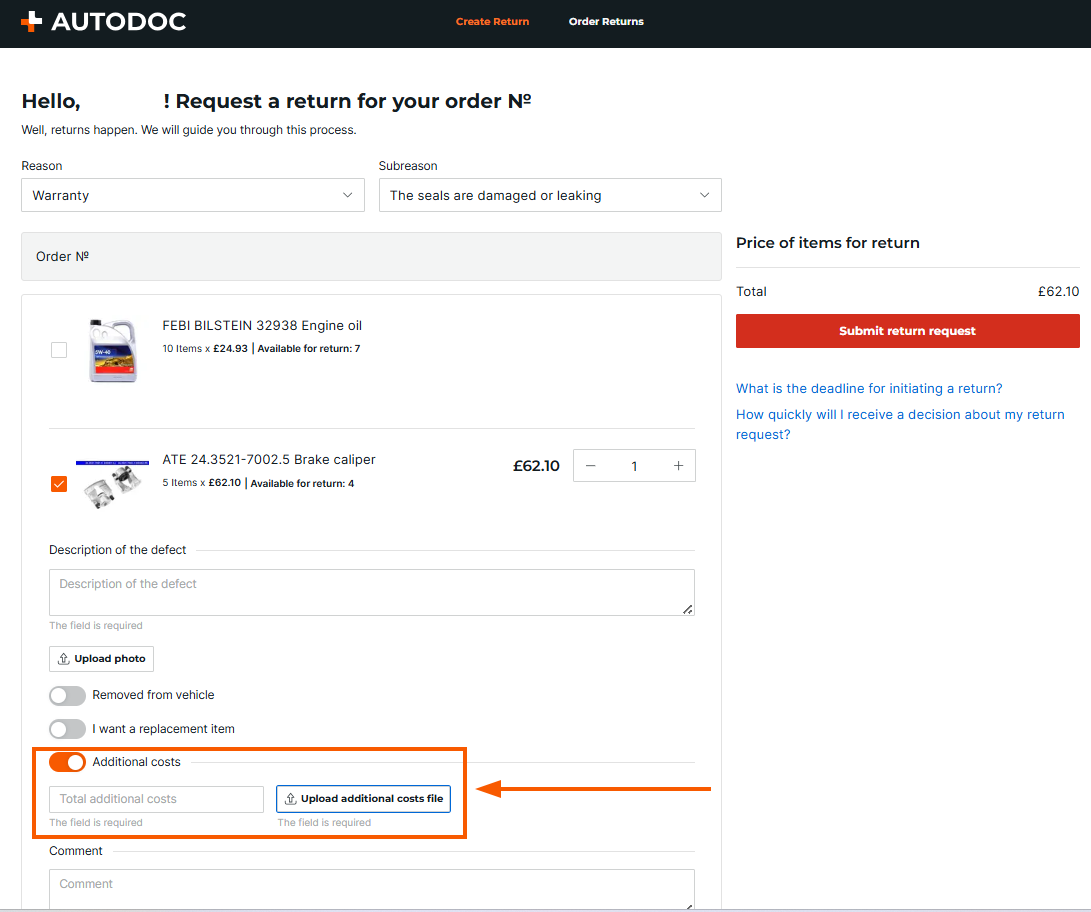Enable the Removed from vehicle toggle

click(x=67, y=695)
